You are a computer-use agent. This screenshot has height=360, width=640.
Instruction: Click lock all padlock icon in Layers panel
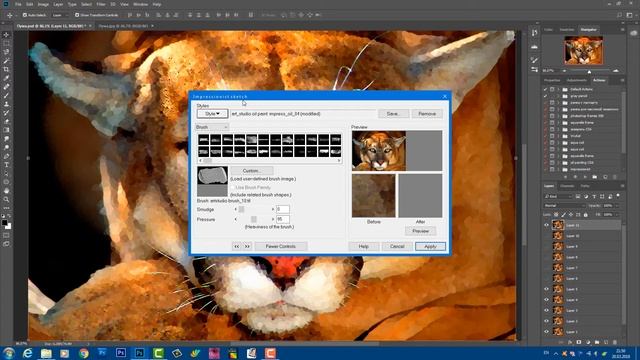pos(586,215)
